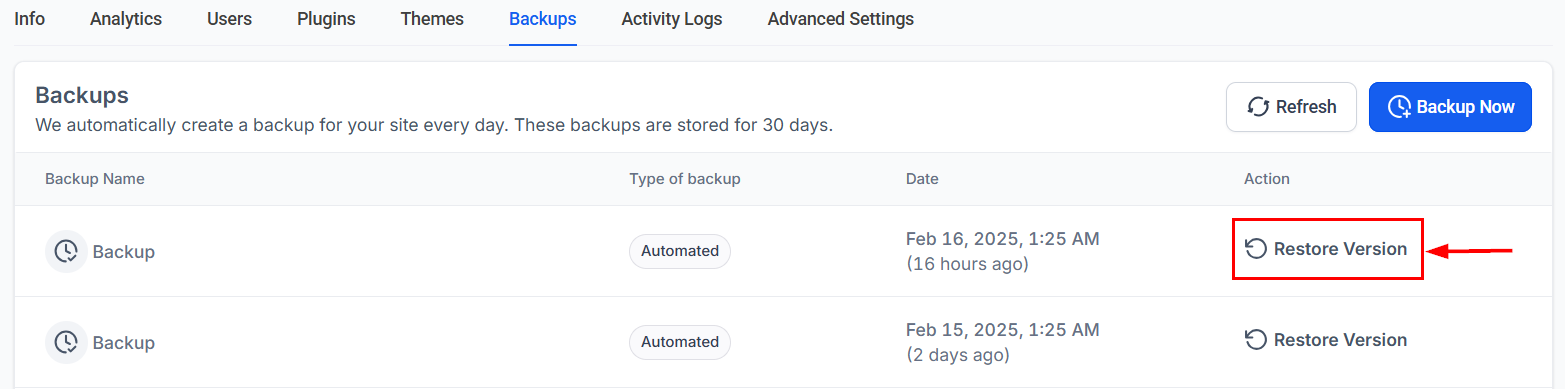1565x389 pixels.
Task: Click Automated badge in Feb 16 row
Action: click(680, 251)
